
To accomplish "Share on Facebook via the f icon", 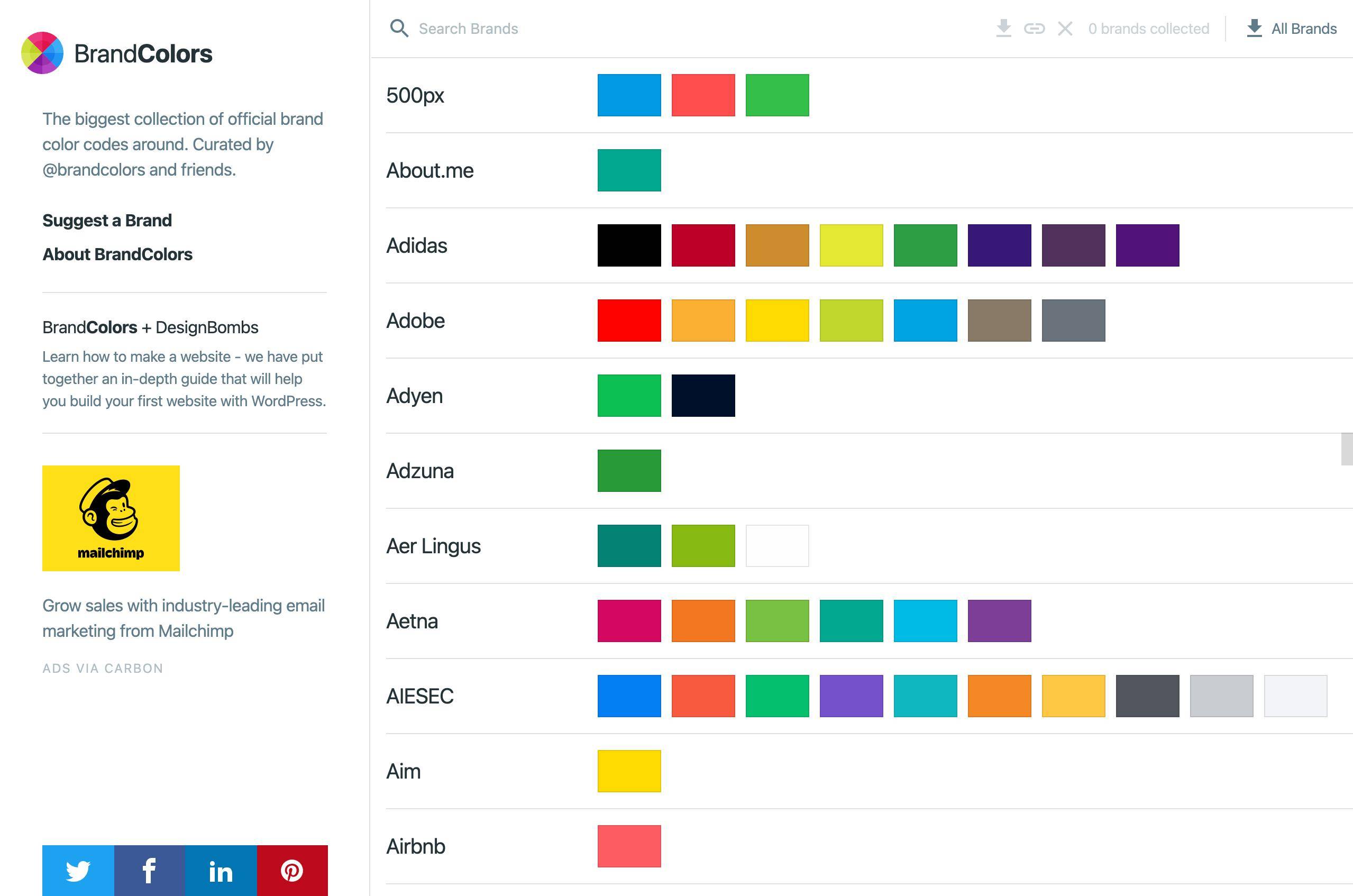I will (149, 870).
